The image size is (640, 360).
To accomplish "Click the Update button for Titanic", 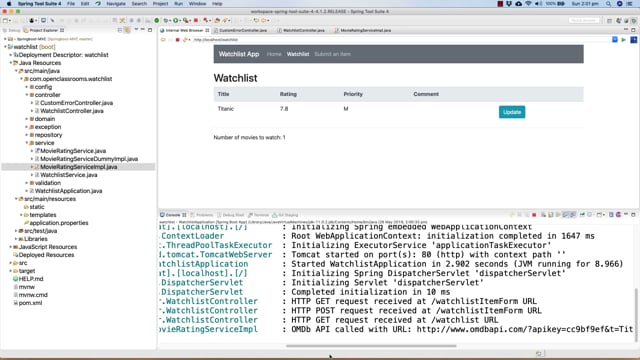I will (x=512, y=112).
